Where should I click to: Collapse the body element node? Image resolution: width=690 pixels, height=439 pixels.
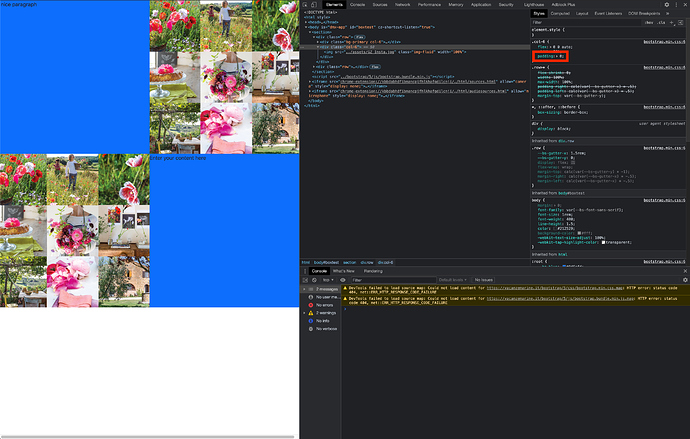coord(306,27)
